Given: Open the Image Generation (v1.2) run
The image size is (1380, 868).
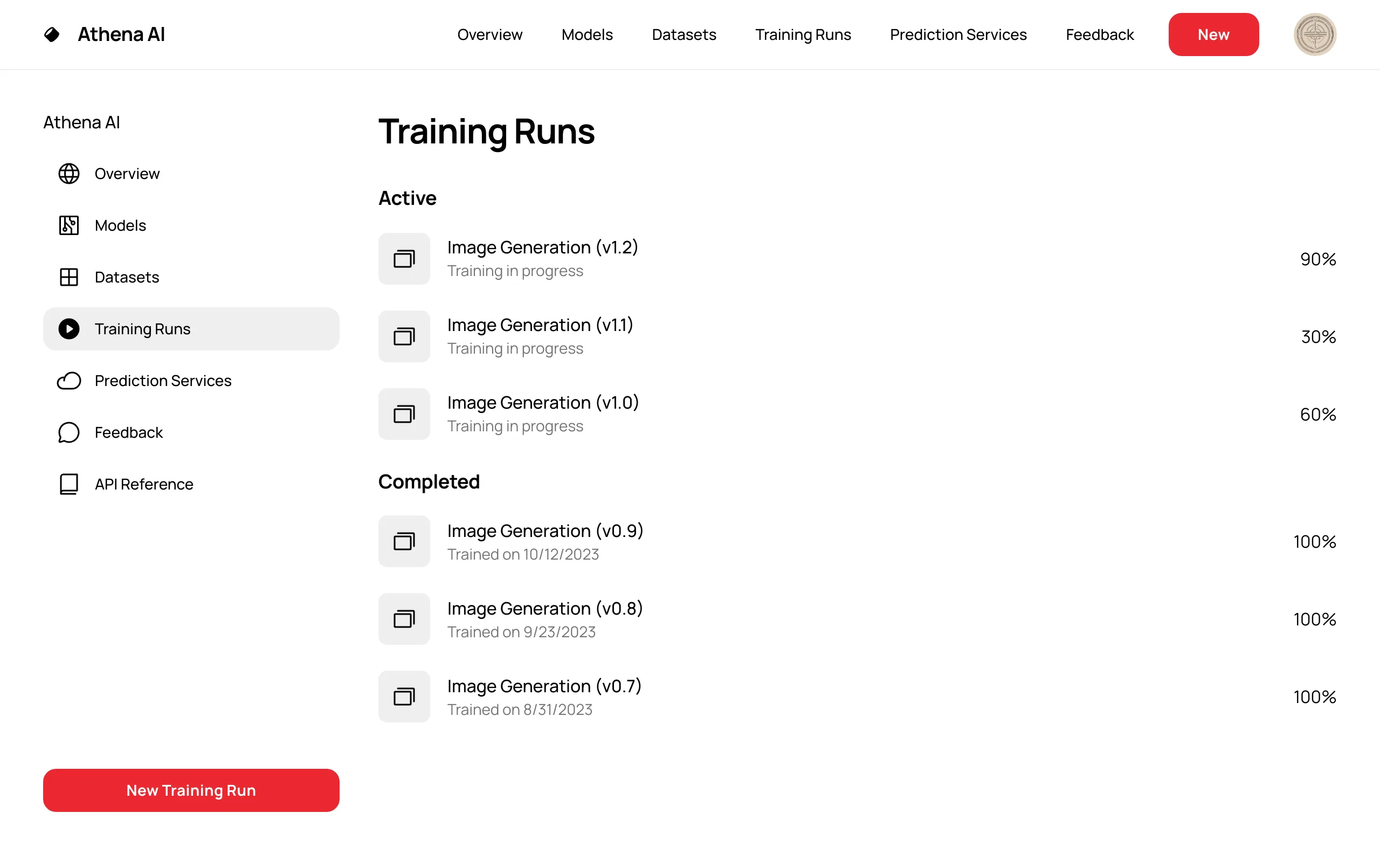Looking at the screenshot, I should coord(857,259).
